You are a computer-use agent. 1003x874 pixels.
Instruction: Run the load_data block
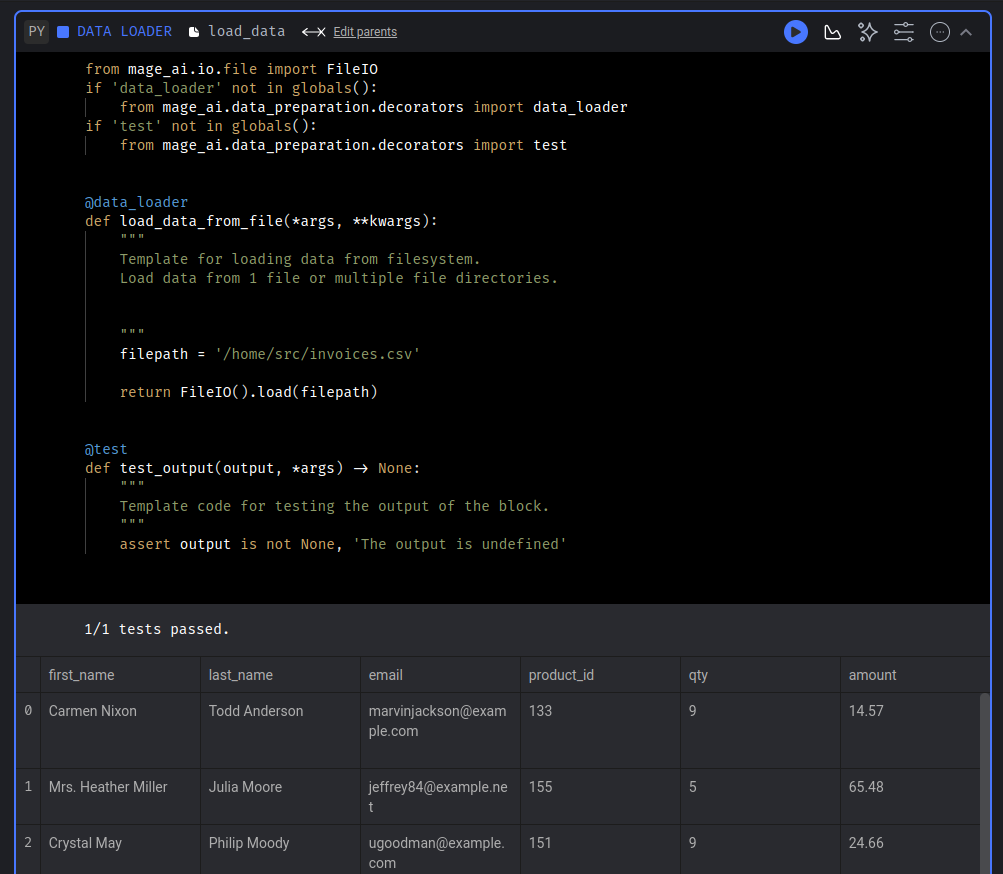point(795,31)
